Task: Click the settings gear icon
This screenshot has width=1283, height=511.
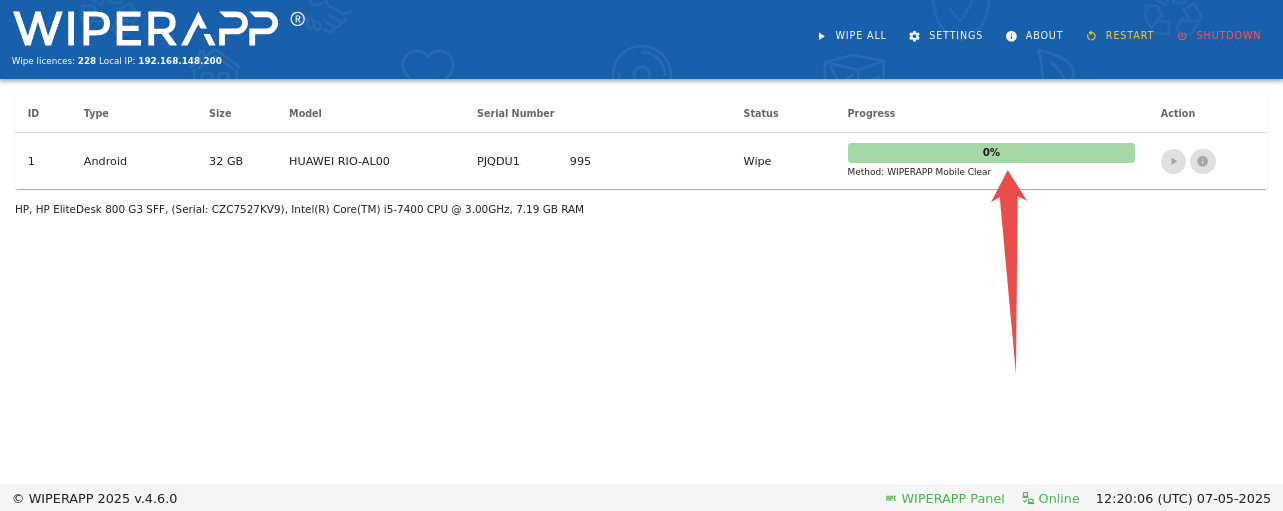Action: [914, 36]
